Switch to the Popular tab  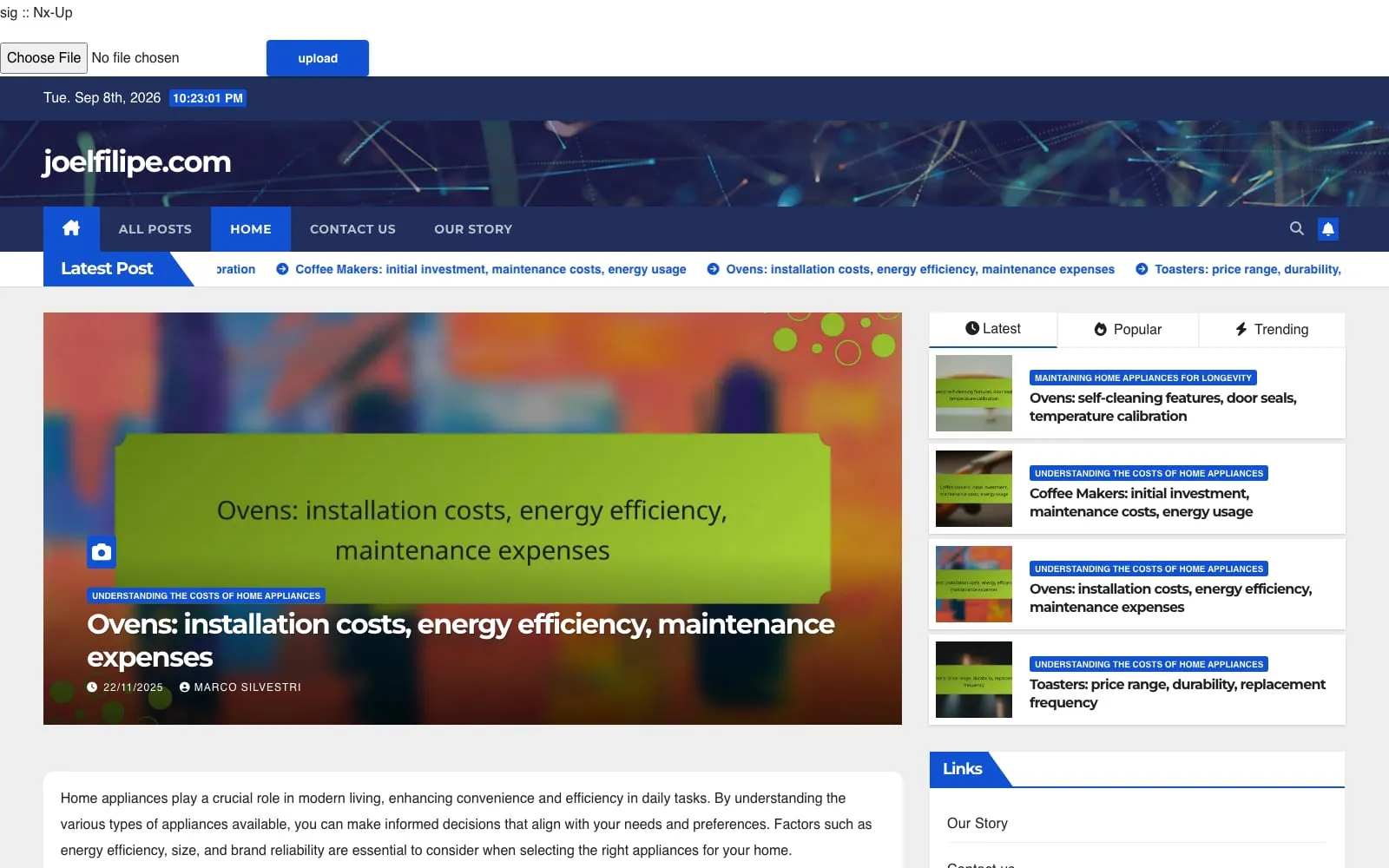click(1128, 330)
